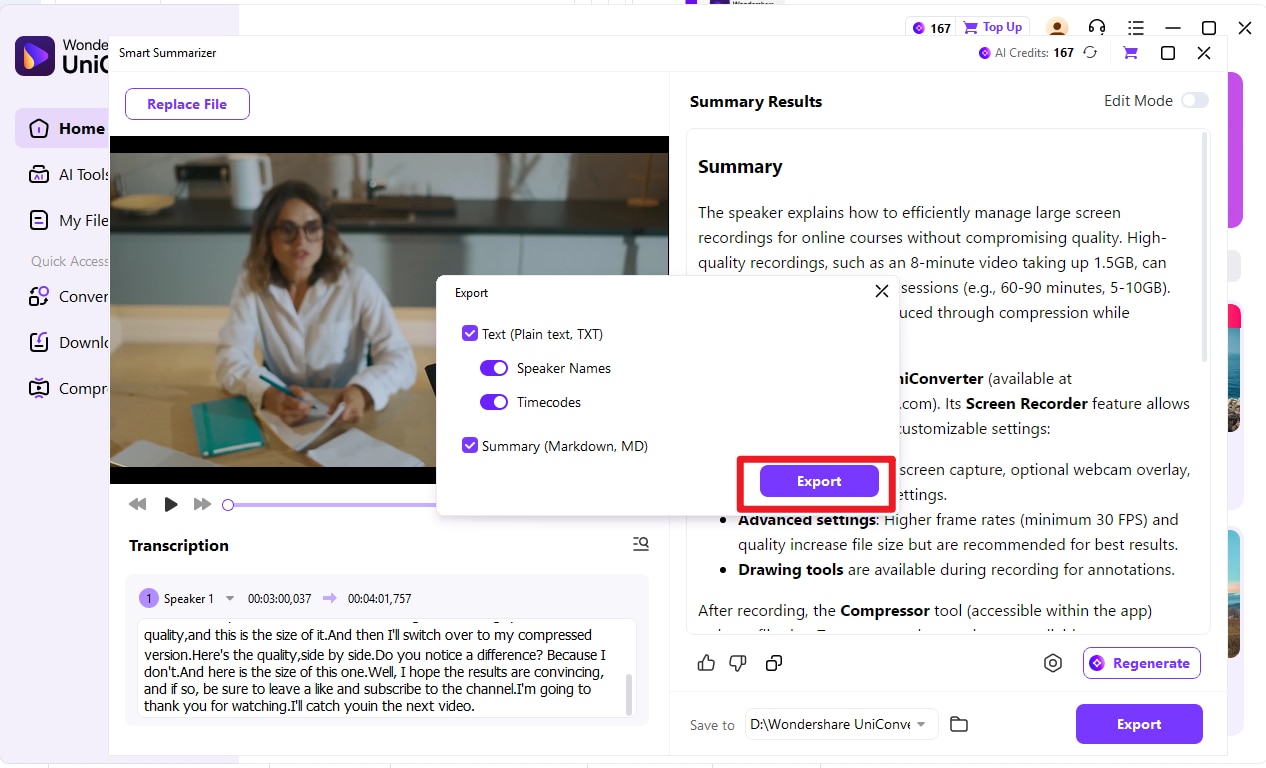This screenshot has width=1266, height=768.
Task: Open the account avatar menu
Action: click(1057, 27)
